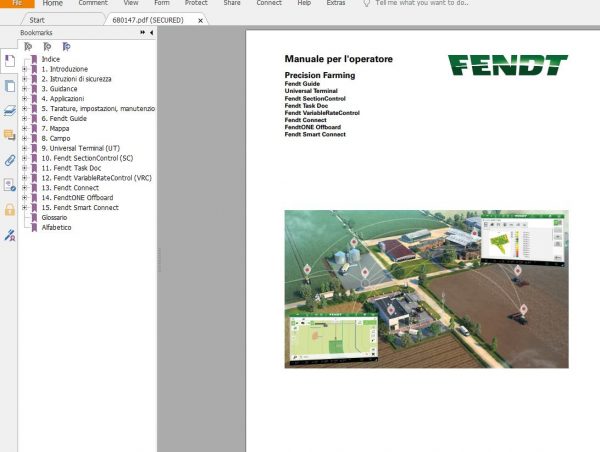This screenshot has height=452, width=600.
Task: Collapse the Bookmarks panel with arrow
Action: (152, 33)
